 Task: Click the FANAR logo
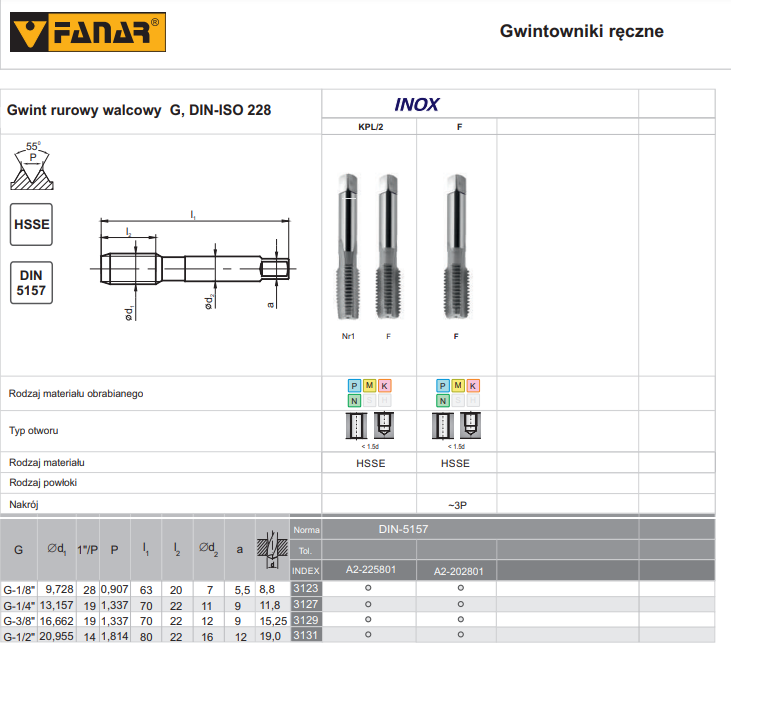tap(88, 32)
